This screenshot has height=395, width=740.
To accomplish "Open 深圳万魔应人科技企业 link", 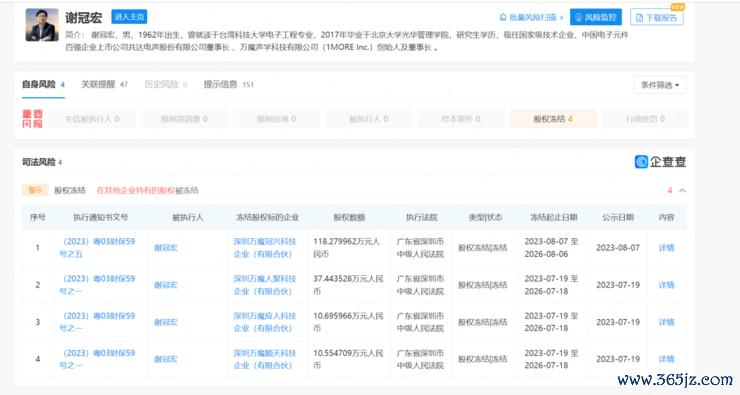I will 265,322.
